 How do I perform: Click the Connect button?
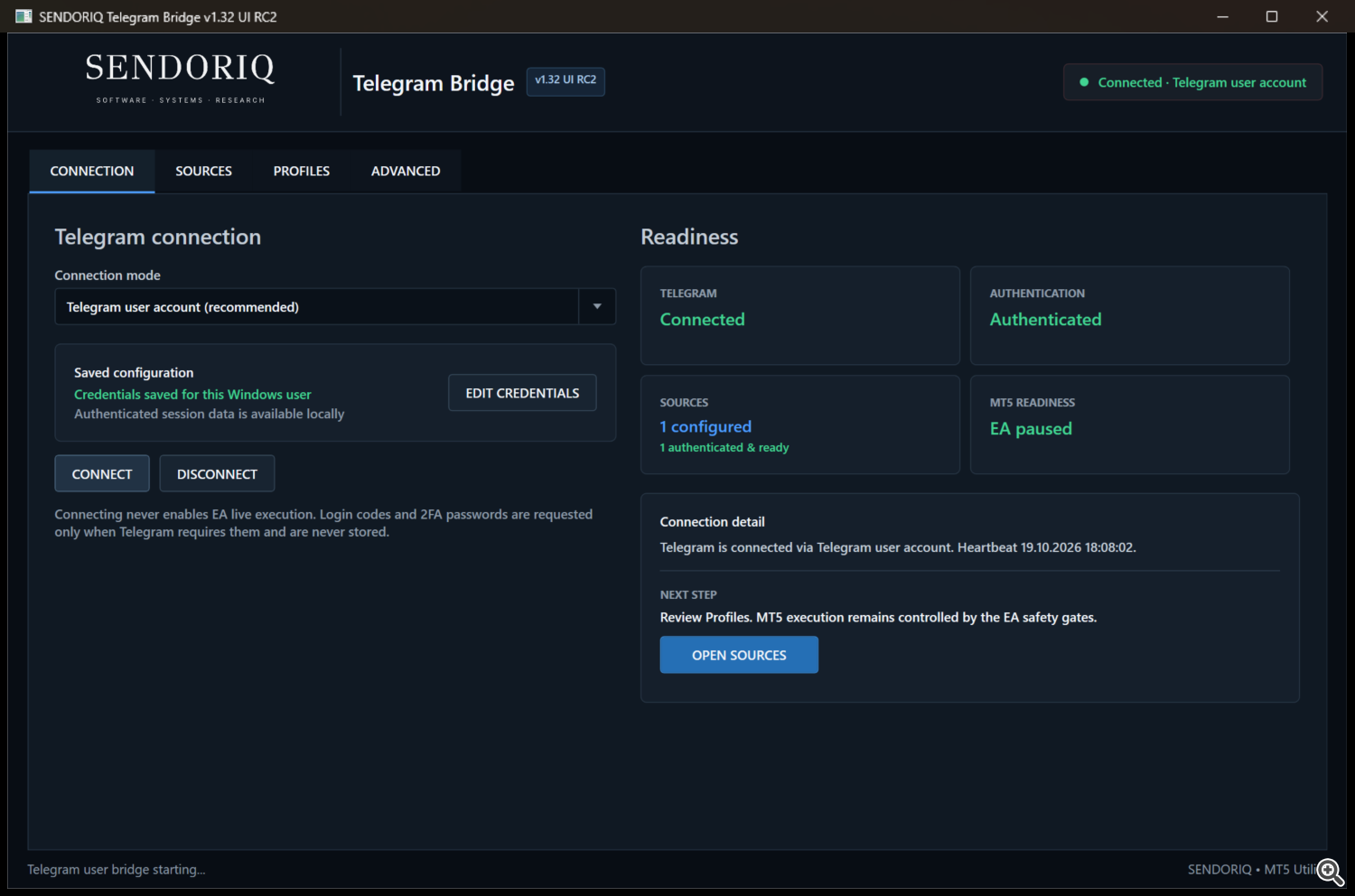(102, 474)
